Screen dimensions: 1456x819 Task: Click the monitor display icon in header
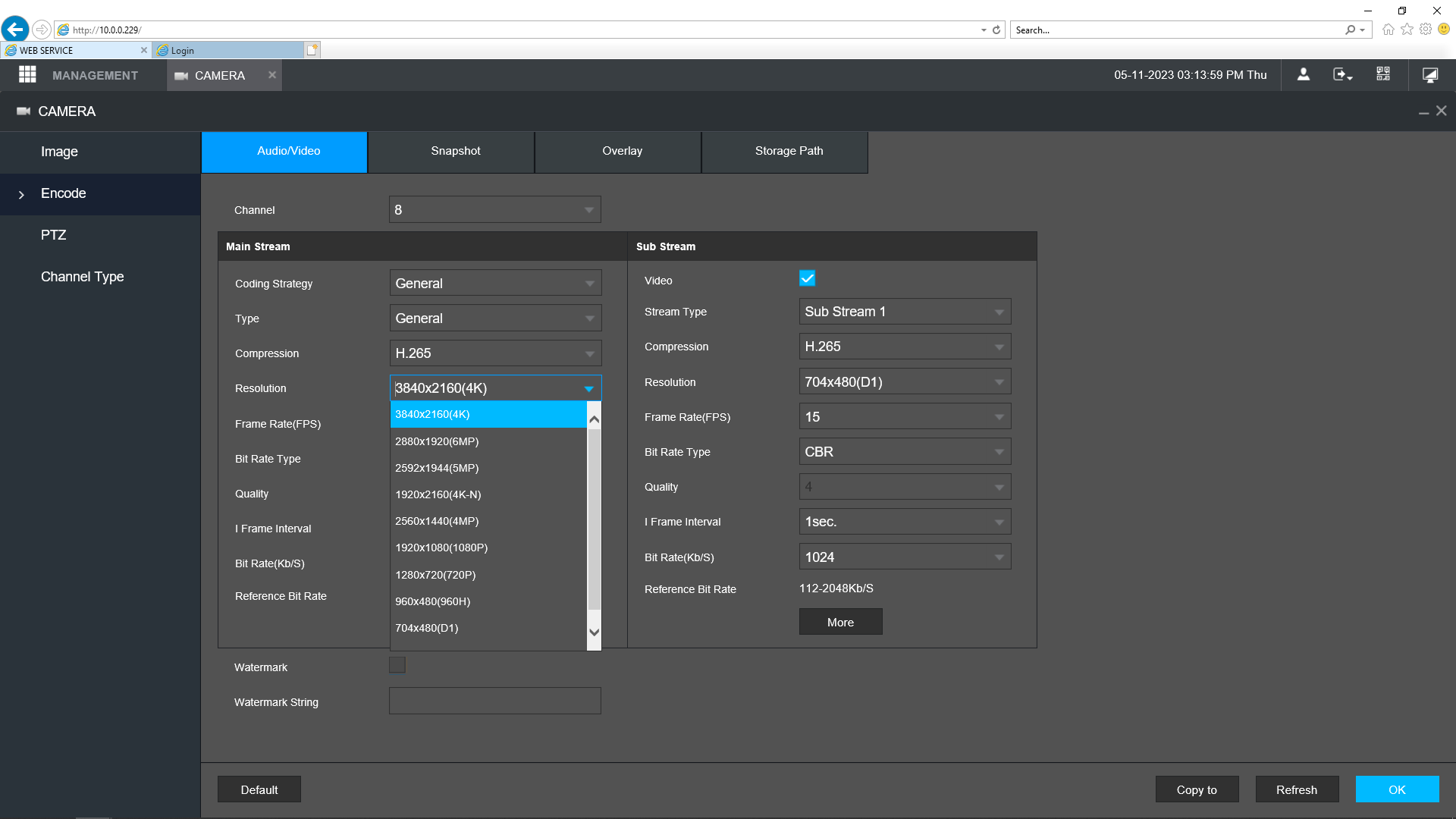coord(1430,74)
